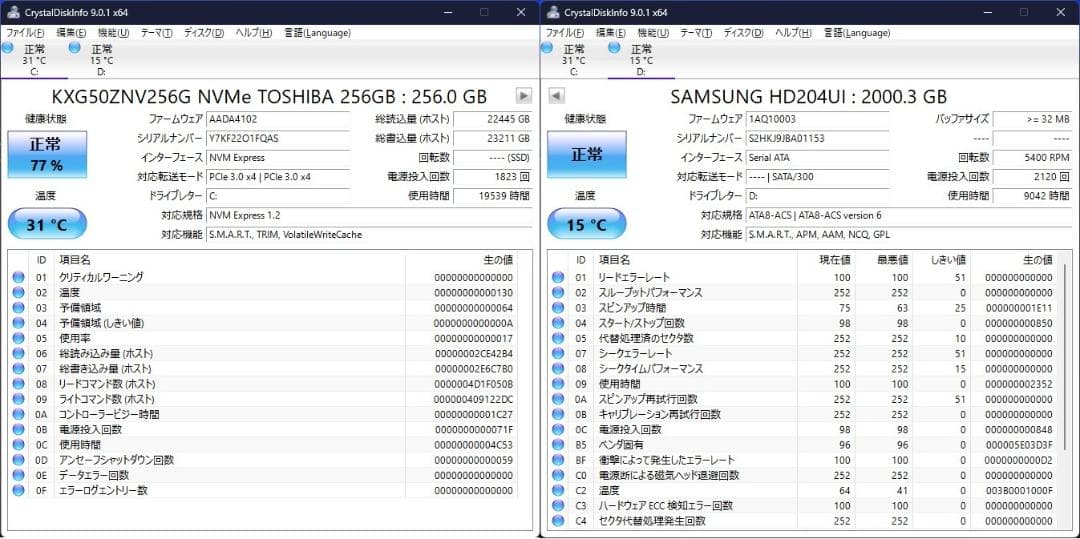Open テーマ(T) menu in right window
The width and height of the screenshot is (1080, 539).
coord(696,32)
